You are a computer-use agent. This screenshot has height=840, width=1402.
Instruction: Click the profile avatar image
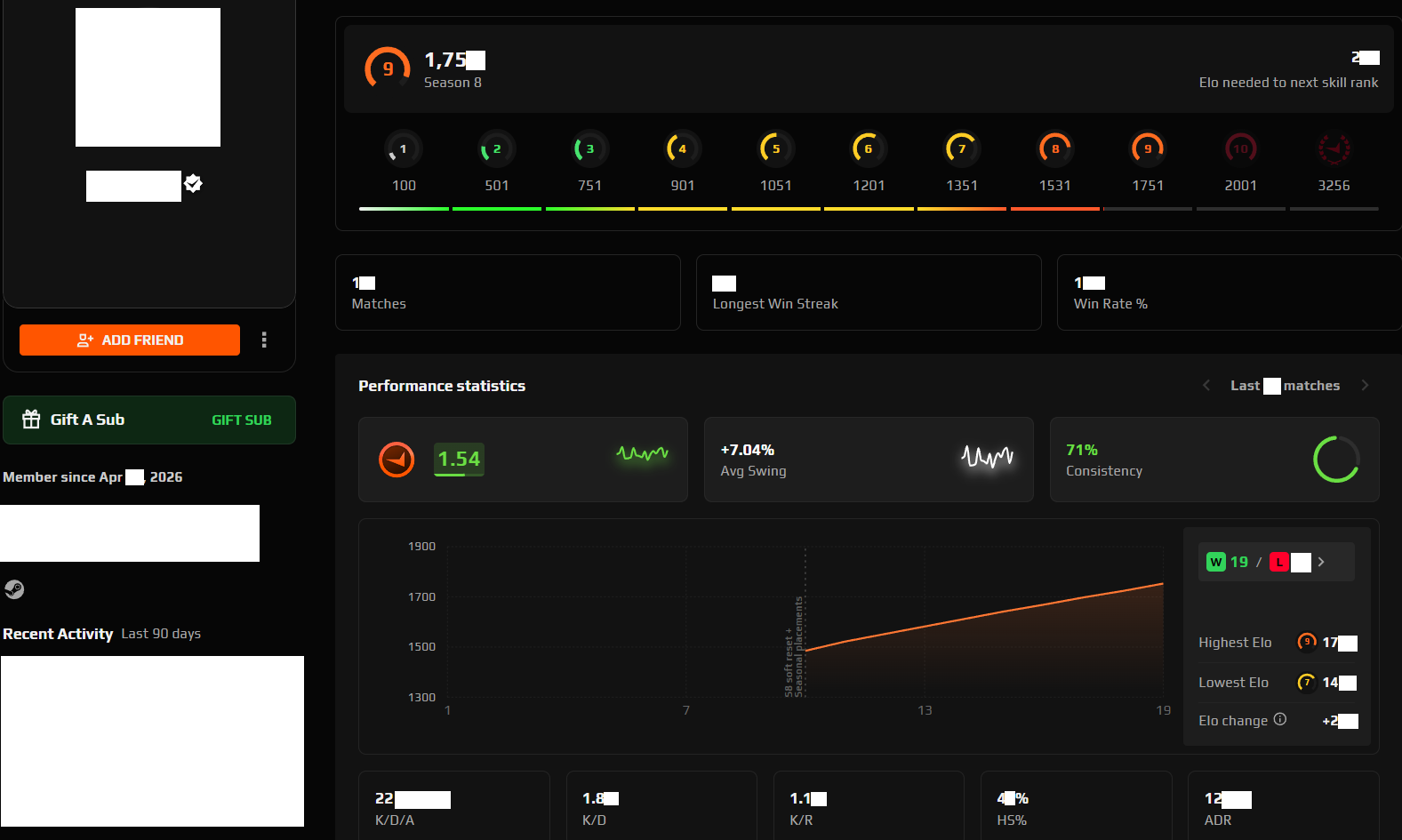click(148, 77)
